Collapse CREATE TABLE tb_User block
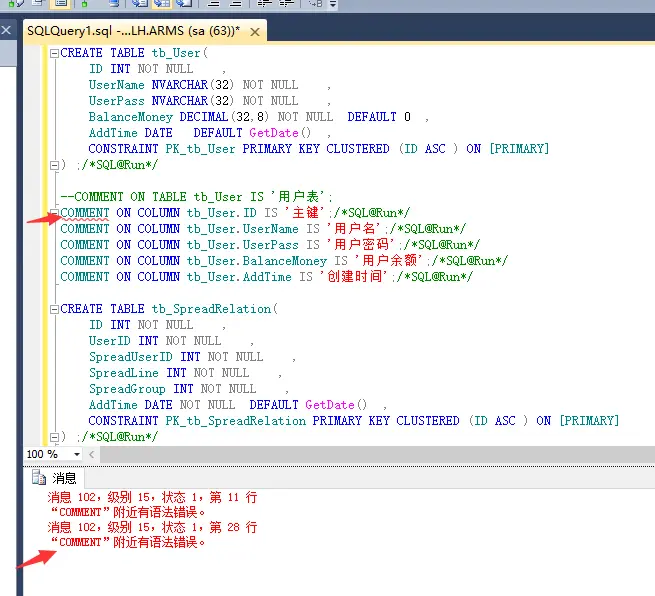Viewport: 655px width, 596px height. click(54, 53)
